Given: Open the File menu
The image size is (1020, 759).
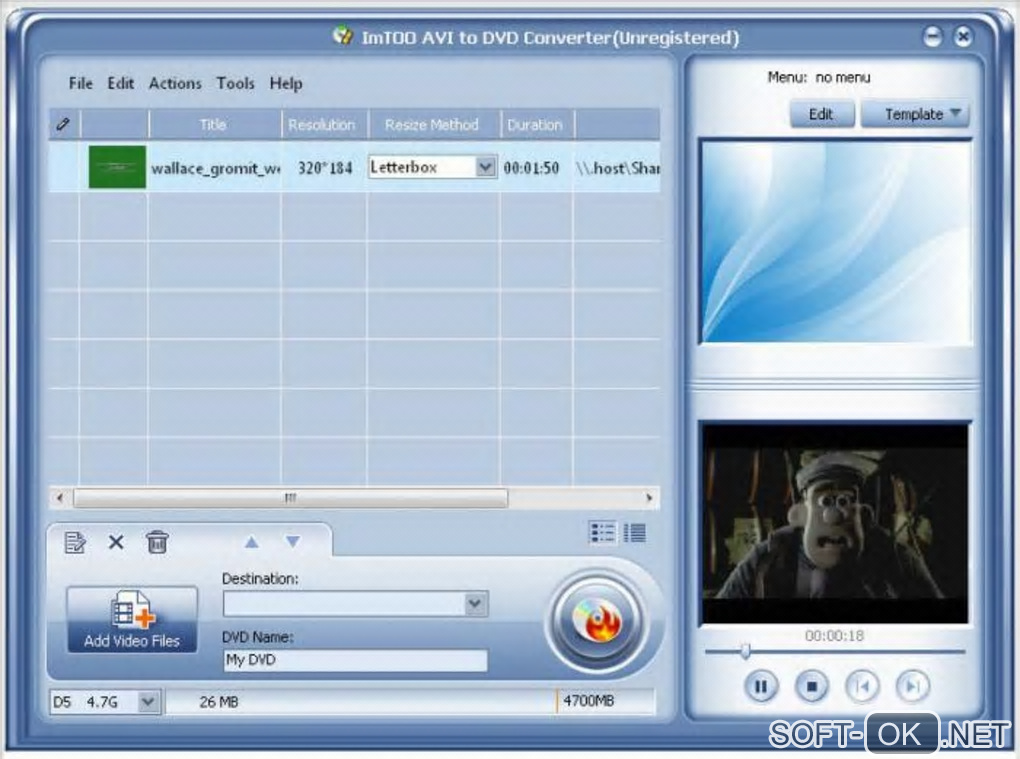Looking at the screenshot, I should (x=81, y=83).
